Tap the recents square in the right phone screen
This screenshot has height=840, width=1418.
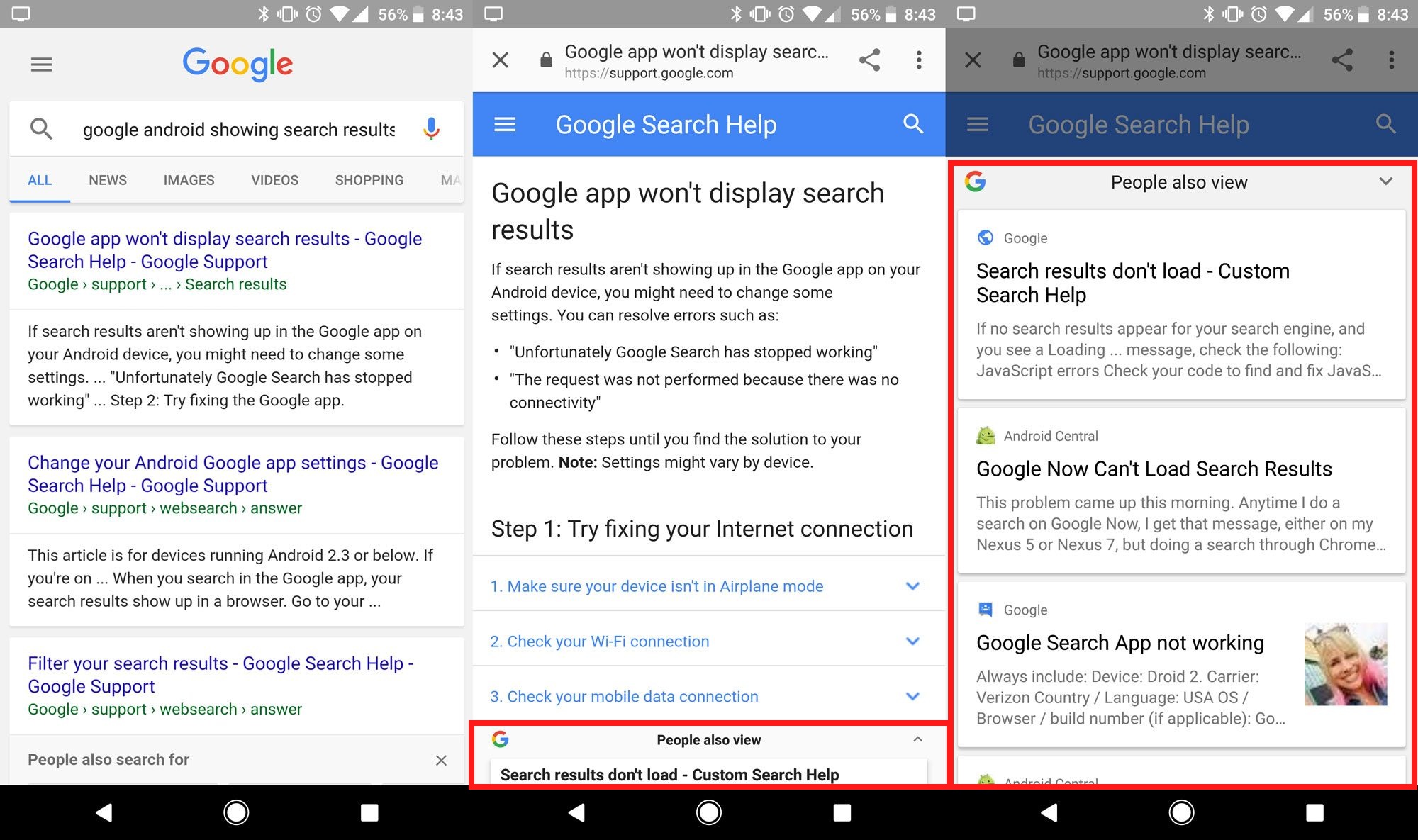tap(1314, 812)
